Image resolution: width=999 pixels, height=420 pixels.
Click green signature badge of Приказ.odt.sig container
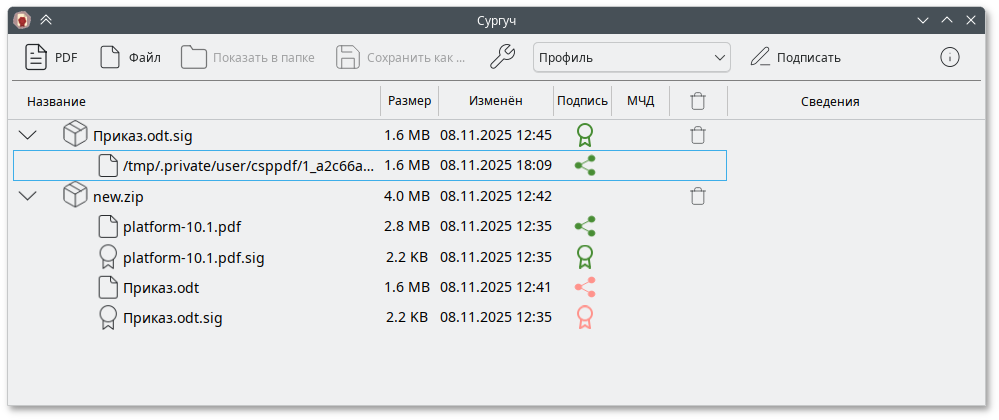pyautogui.click(x=585, y=135)
